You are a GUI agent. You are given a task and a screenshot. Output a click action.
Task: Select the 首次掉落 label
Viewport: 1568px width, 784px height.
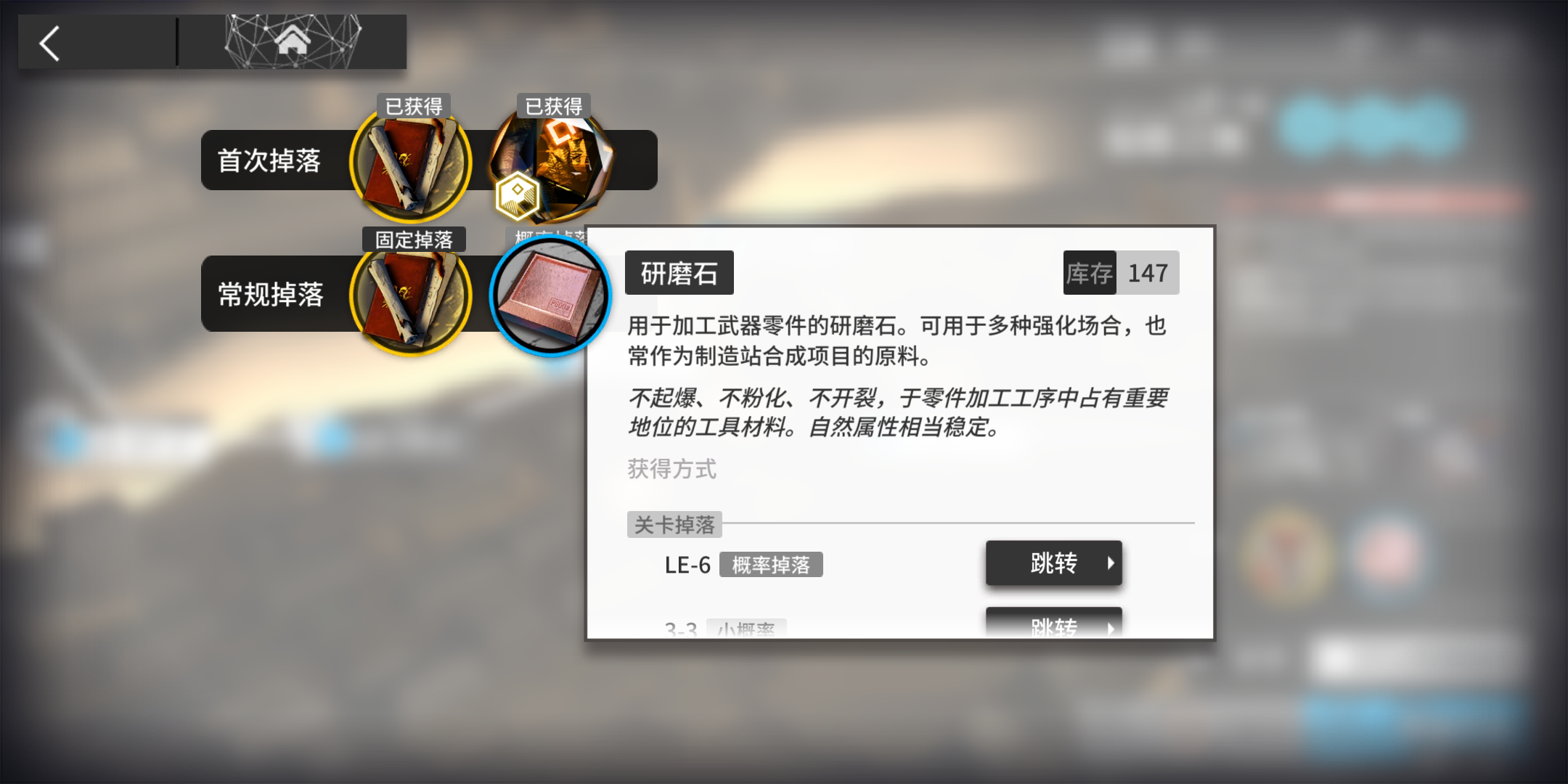click(x=269, y=160)
